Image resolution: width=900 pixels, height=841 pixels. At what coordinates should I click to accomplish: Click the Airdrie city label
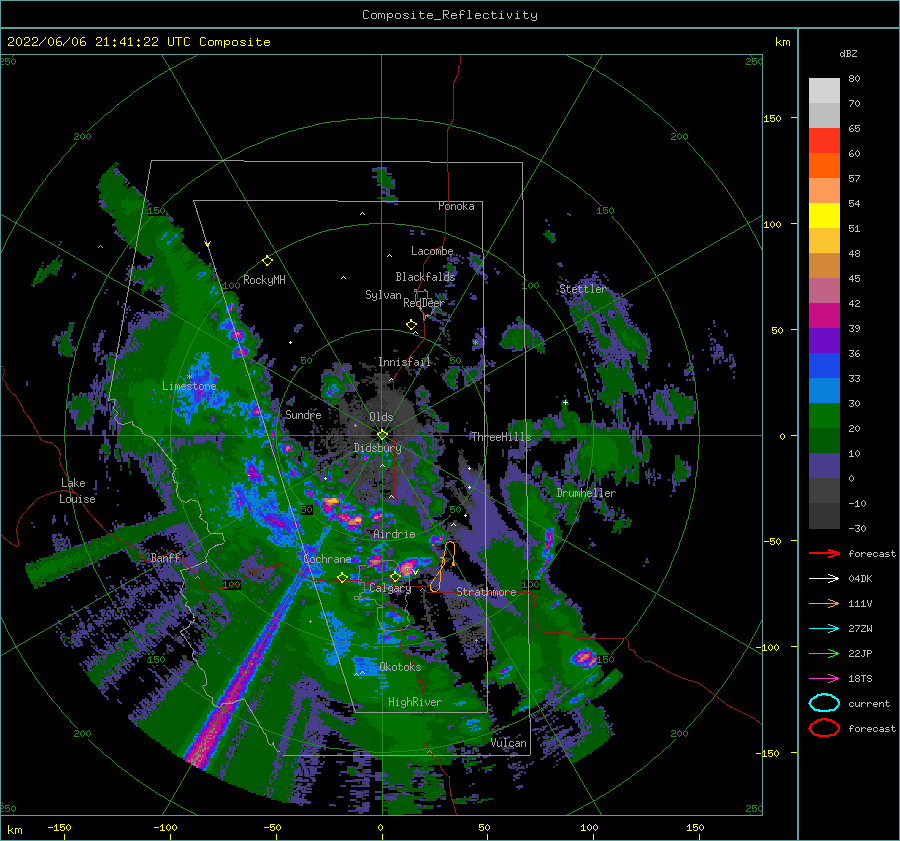coord(394,534)
